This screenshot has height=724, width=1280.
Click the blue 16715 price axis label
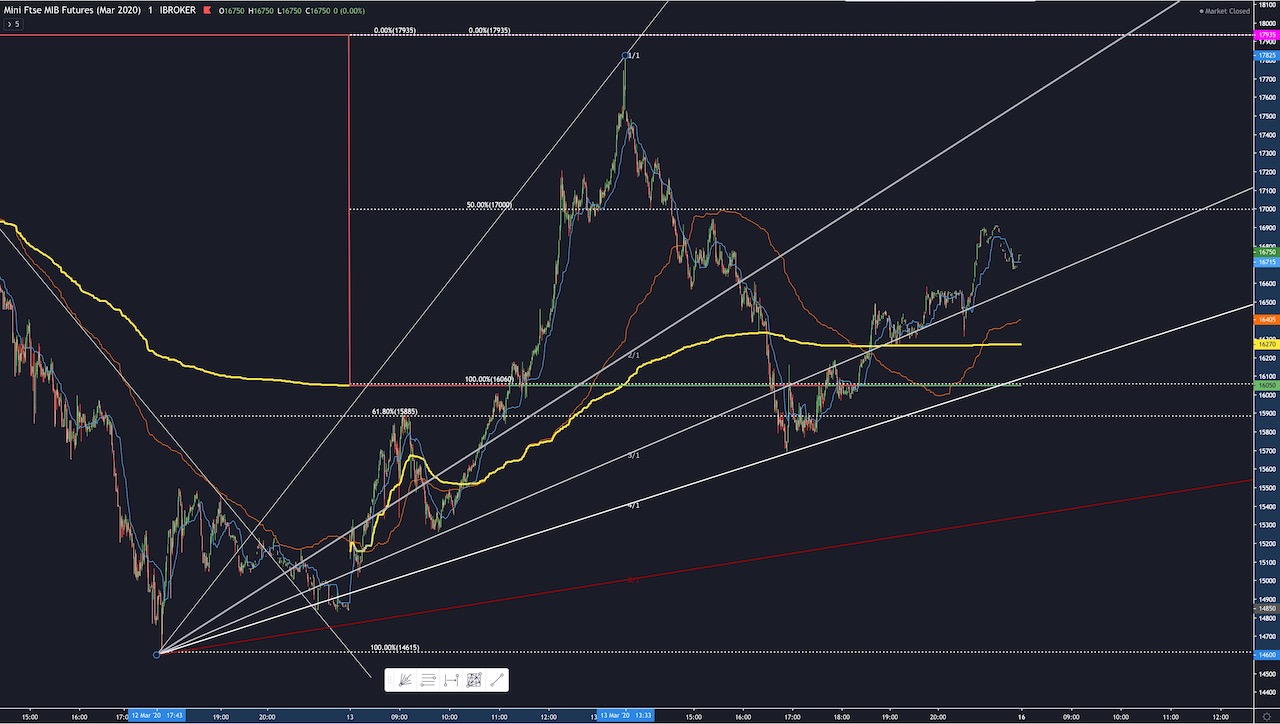[x=1265, y=262]
